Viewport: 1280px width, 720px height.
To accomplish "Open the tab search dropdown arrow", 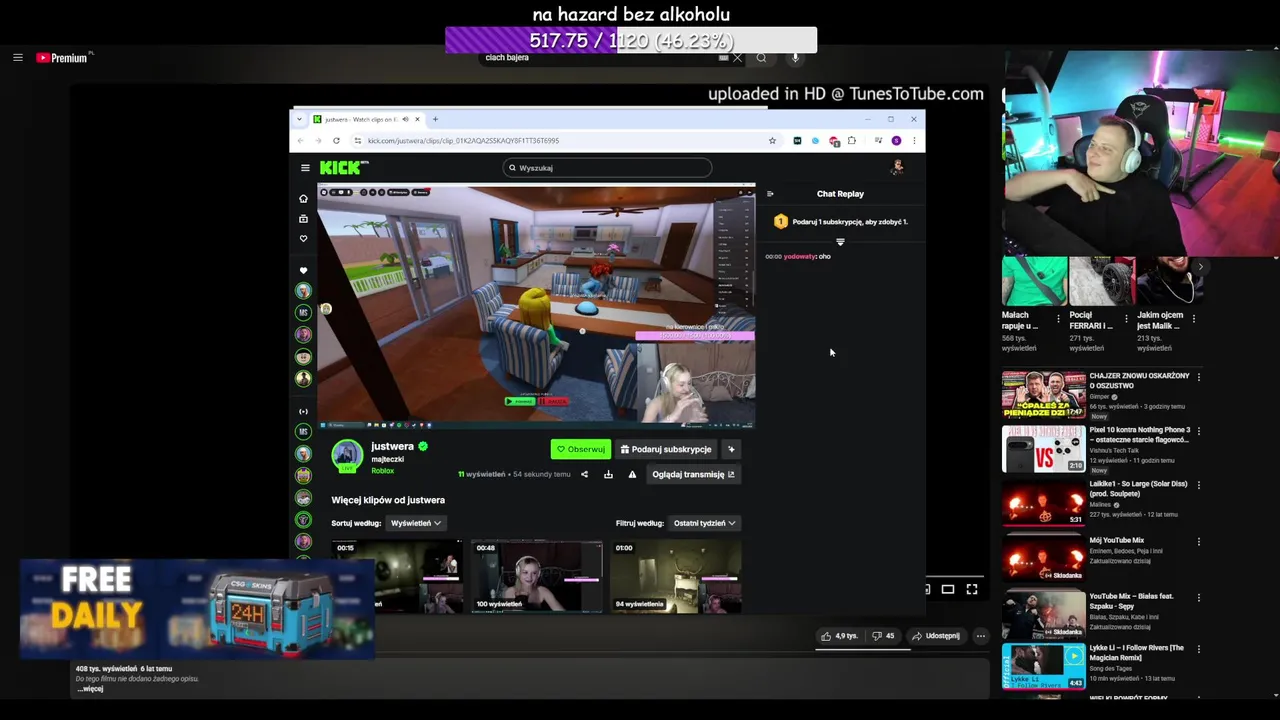I will point(301,119).
